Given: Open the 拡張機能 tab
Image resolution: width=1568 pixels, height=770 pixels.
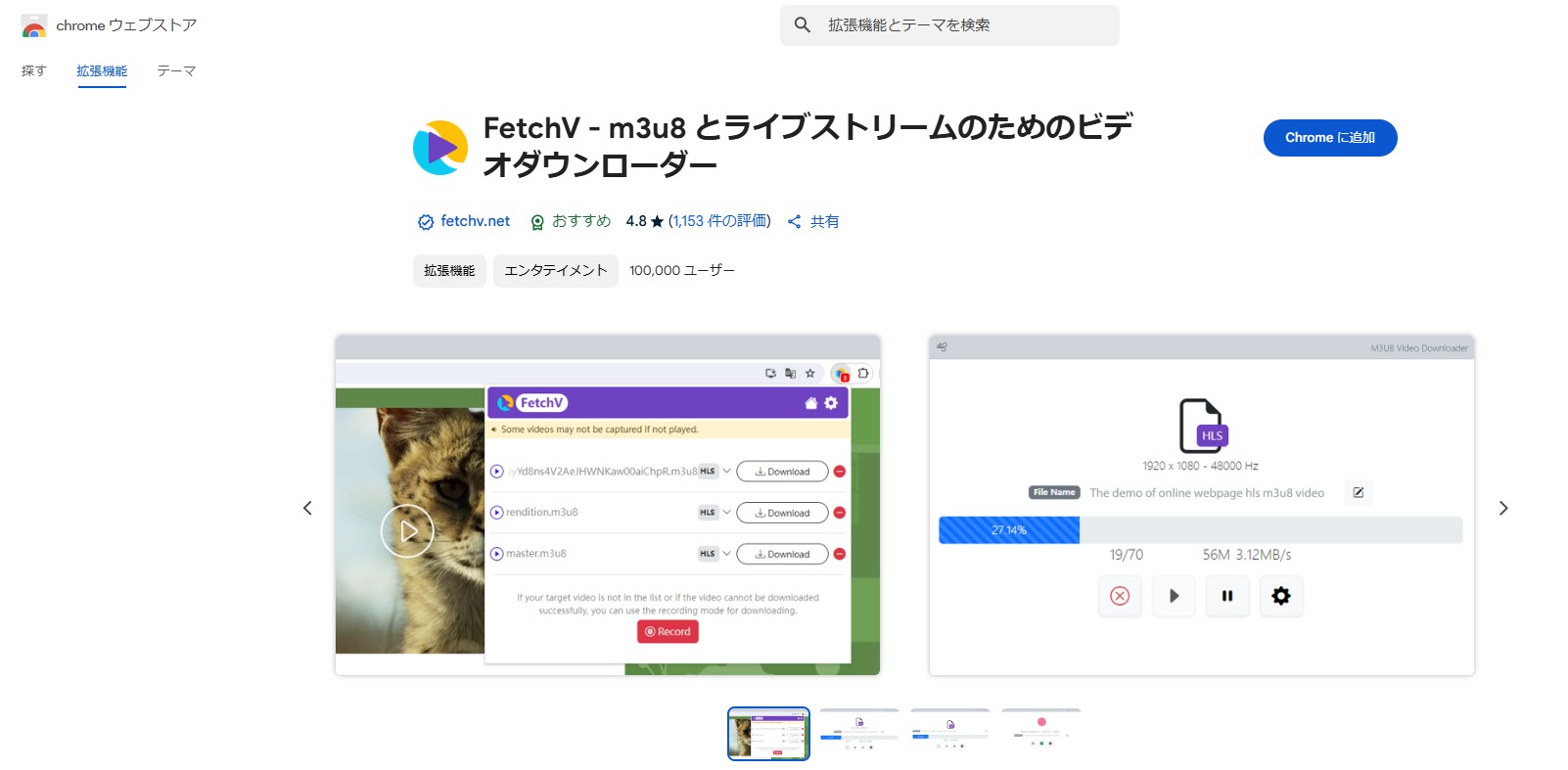Looking at the screenshot, I should (102, 70).
